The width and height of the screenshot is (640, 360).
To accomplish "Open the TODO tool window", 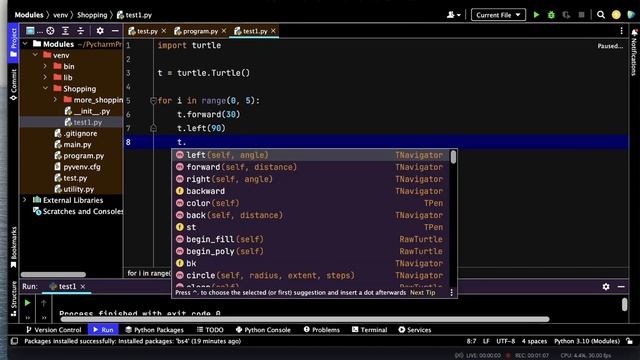I will (x=210, y=330).
